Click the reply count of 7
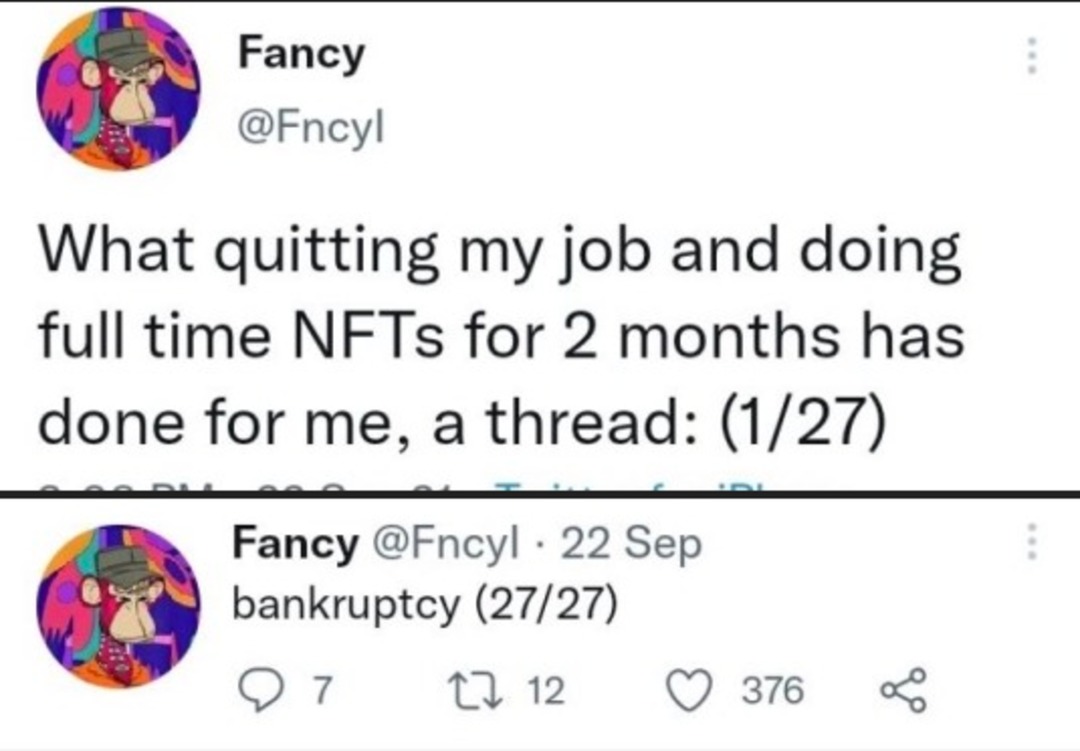1080x751 pixels. click(320, 689)
